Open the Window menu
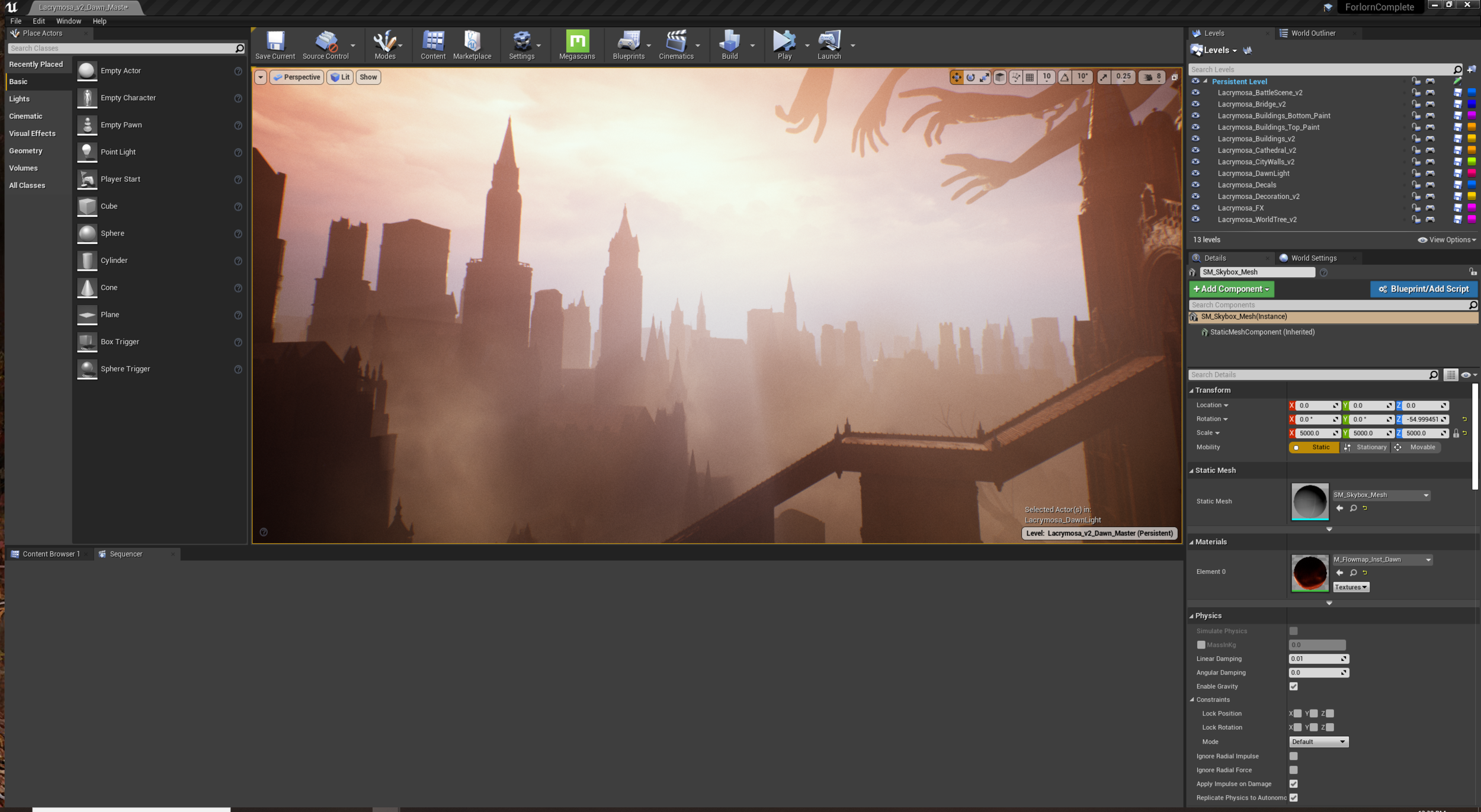The width and height of the screenshot is (1481, 812). click(x=68, y=21)
